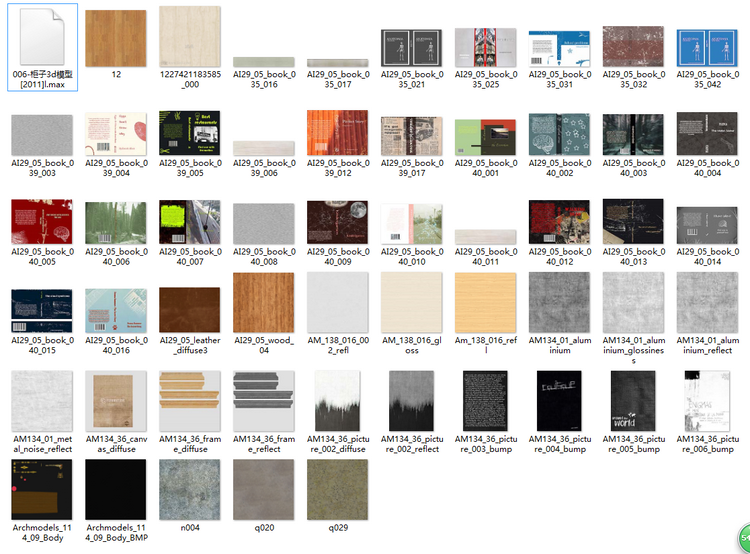Click AM134_01_aluminium_reflect map
Image resolution: width=750 pixels, height=554 pixels.
(707, 302)
